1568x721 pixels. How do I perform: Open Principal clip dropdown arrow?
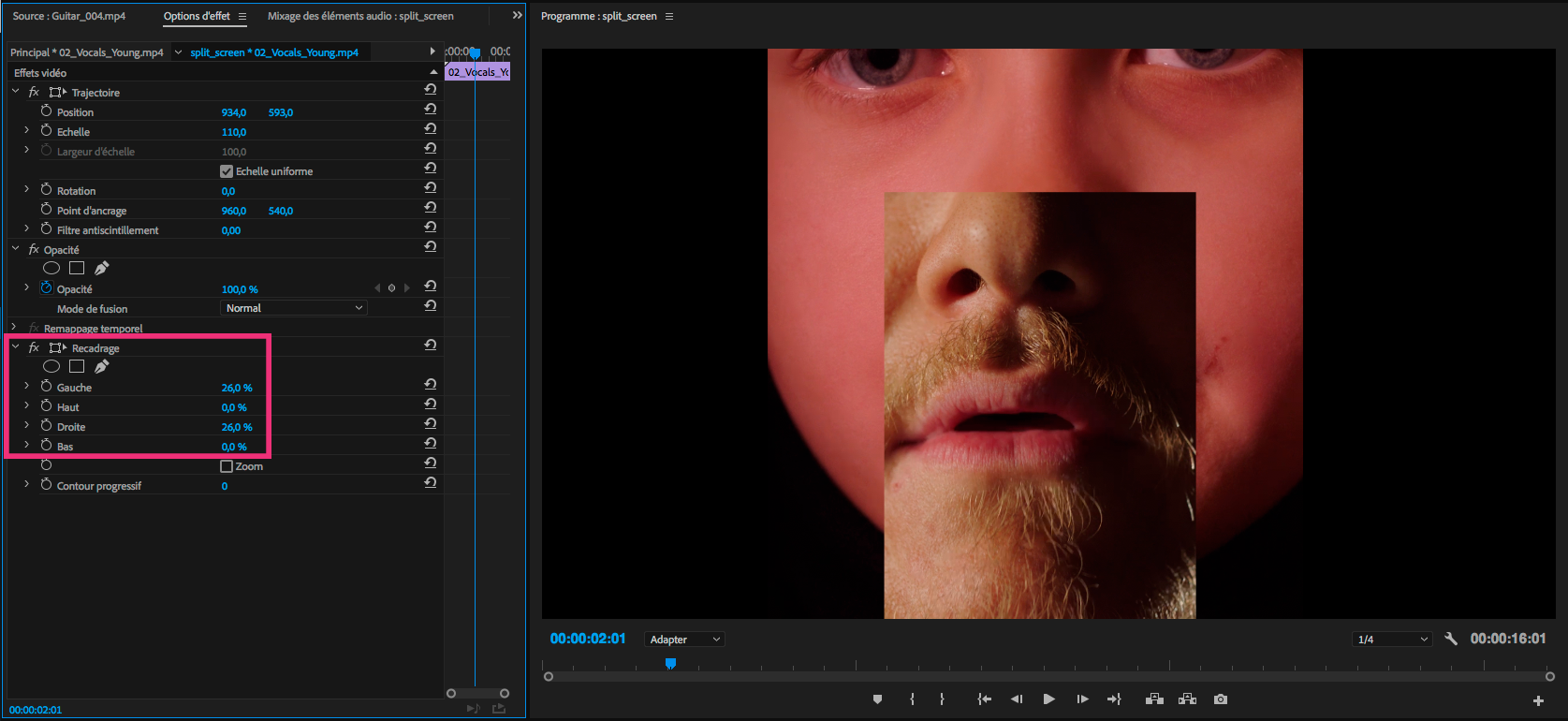click(178, 52)
